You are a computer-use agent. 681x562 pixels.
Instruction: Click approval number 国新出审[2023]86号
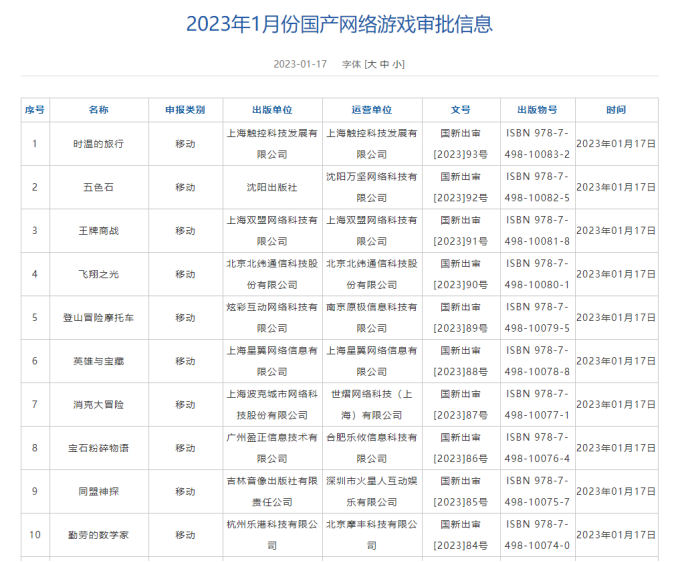coord(461,448)
